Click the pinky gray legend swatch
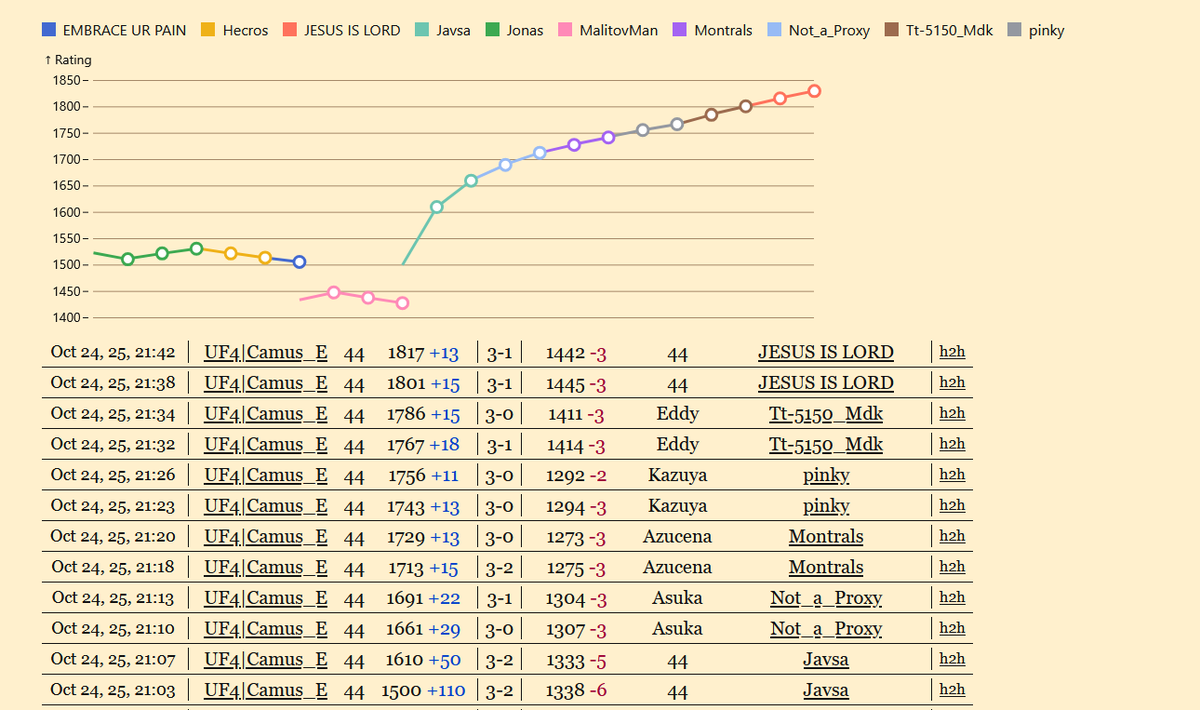This screenshot has height=710, width=1200. pos(1014,30)
